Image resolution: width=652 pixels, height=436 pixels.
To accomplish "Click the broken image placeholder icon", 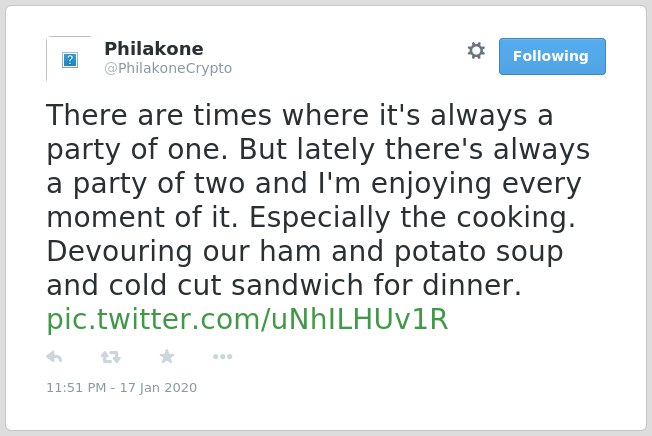I will pos(70,60).
